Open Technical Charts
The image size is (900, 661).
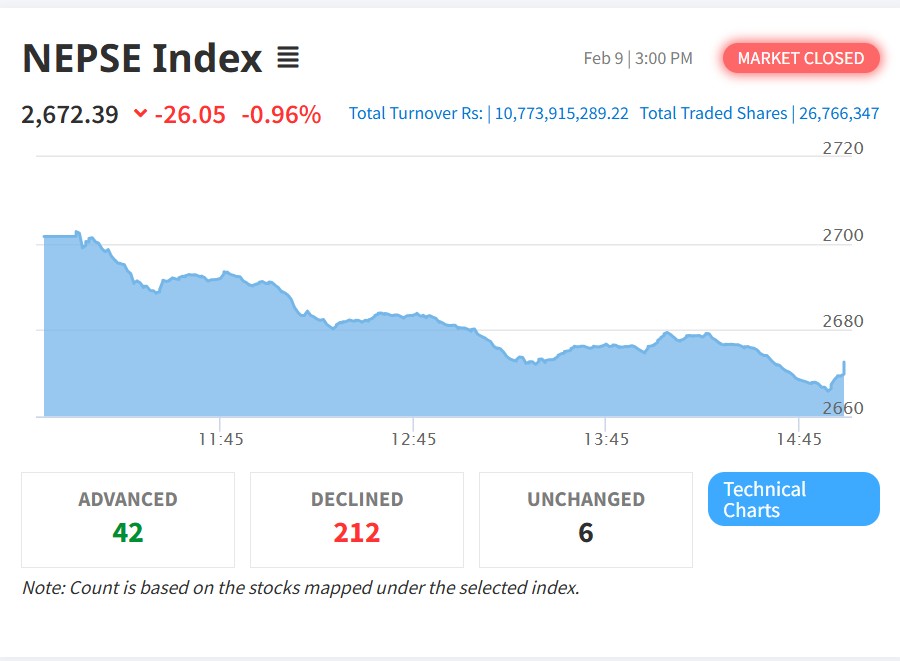coord(793,499)
